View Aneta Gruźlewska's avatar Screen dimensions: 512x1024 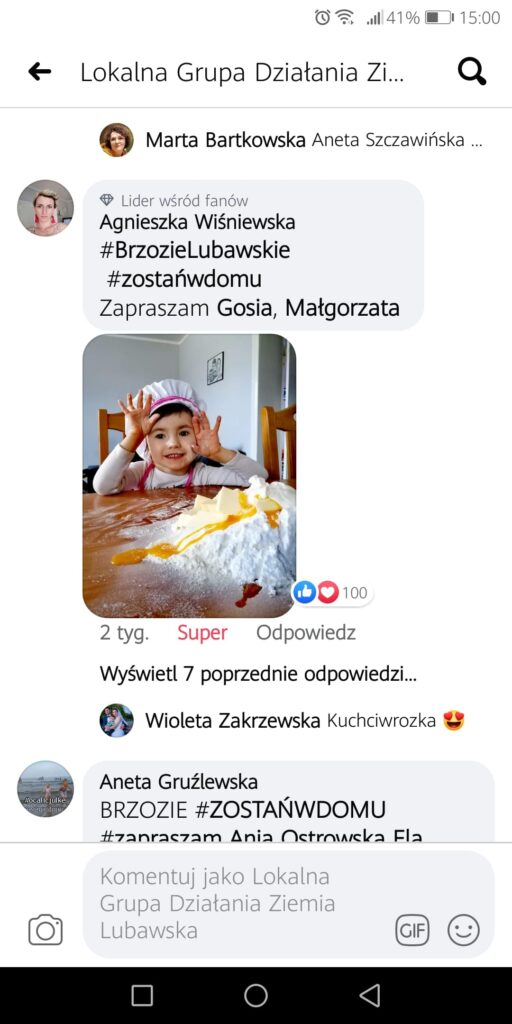point(45,789)
